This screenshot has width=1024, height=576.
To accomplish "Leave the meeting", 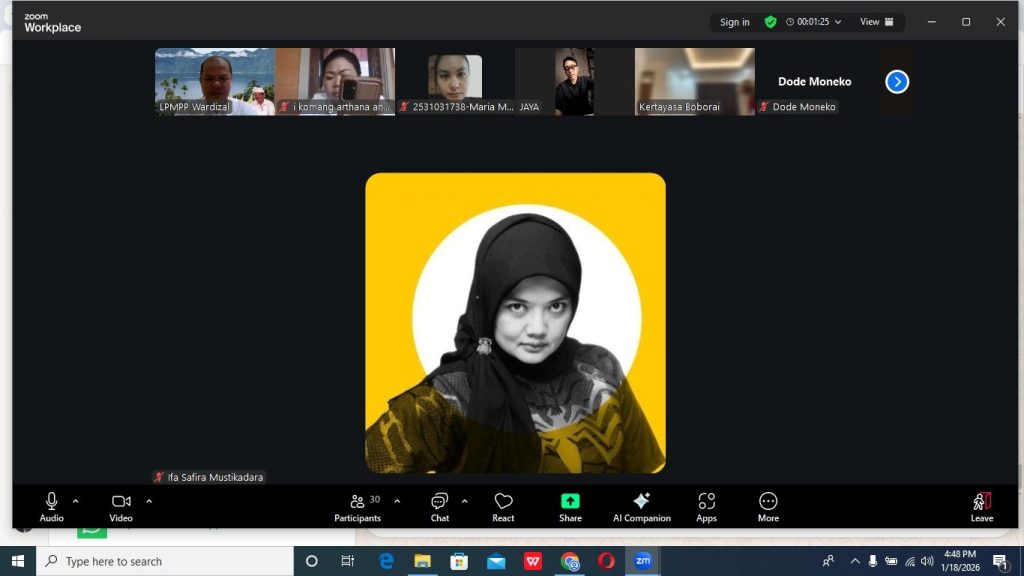I will point(981,506).
